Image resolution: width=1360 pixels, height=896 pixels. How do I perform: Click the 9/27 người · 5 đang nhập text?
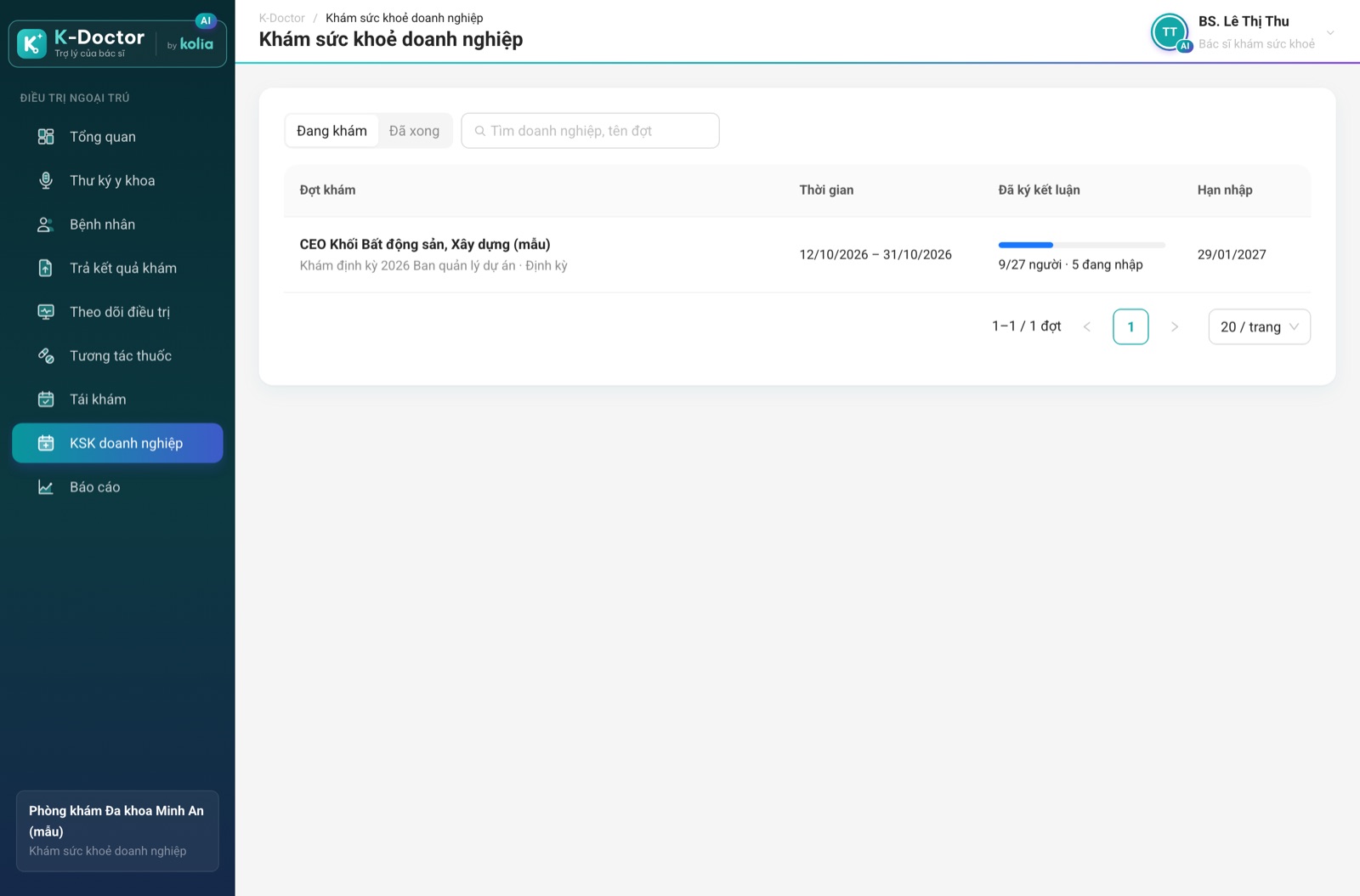tap(1070, 264)
